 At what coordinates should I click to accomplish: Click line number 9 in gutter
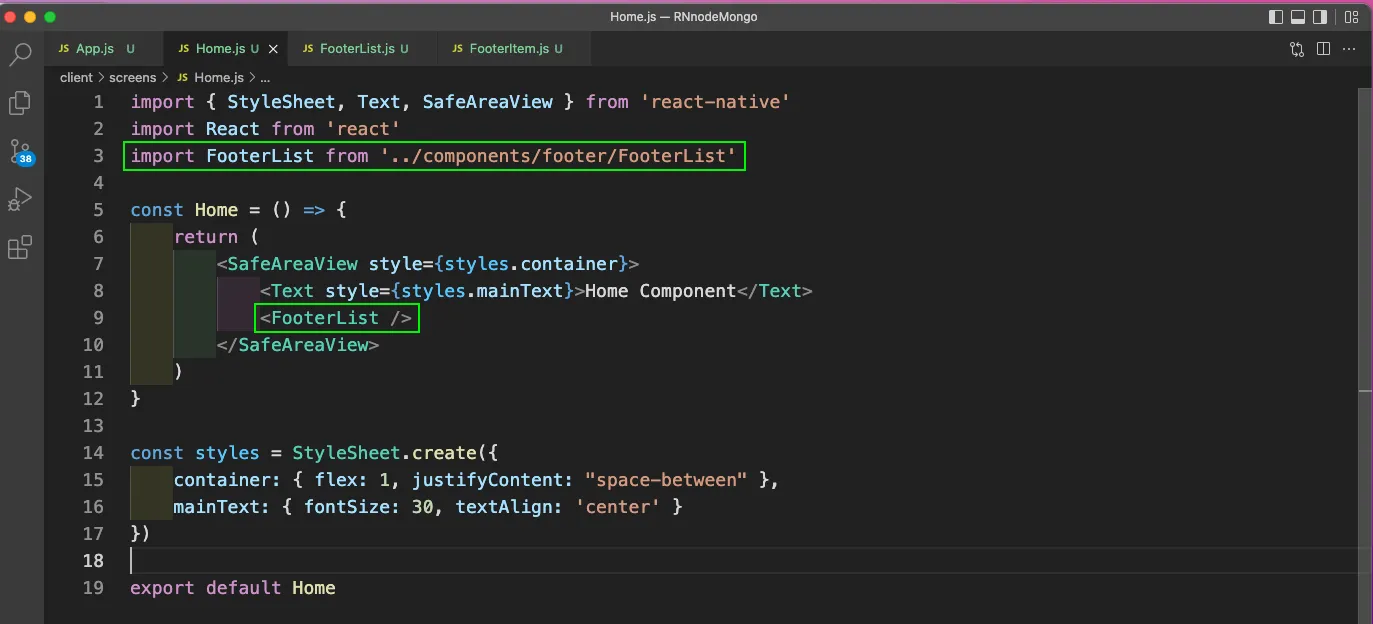(x=98, y=318)
